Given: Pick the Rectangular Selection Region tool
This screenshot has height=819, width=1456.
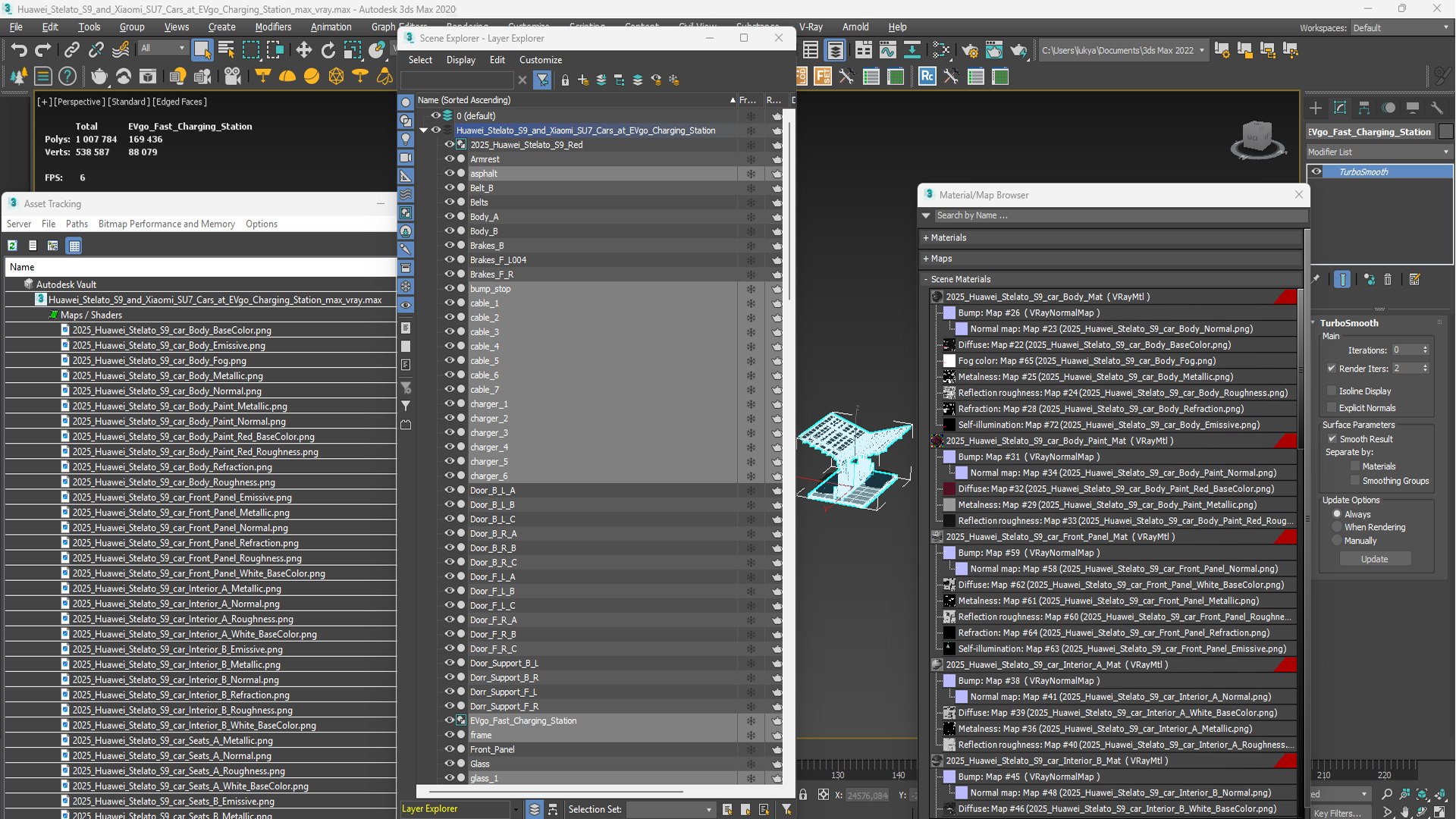Looking at the screenshot, I should point(250,50).
